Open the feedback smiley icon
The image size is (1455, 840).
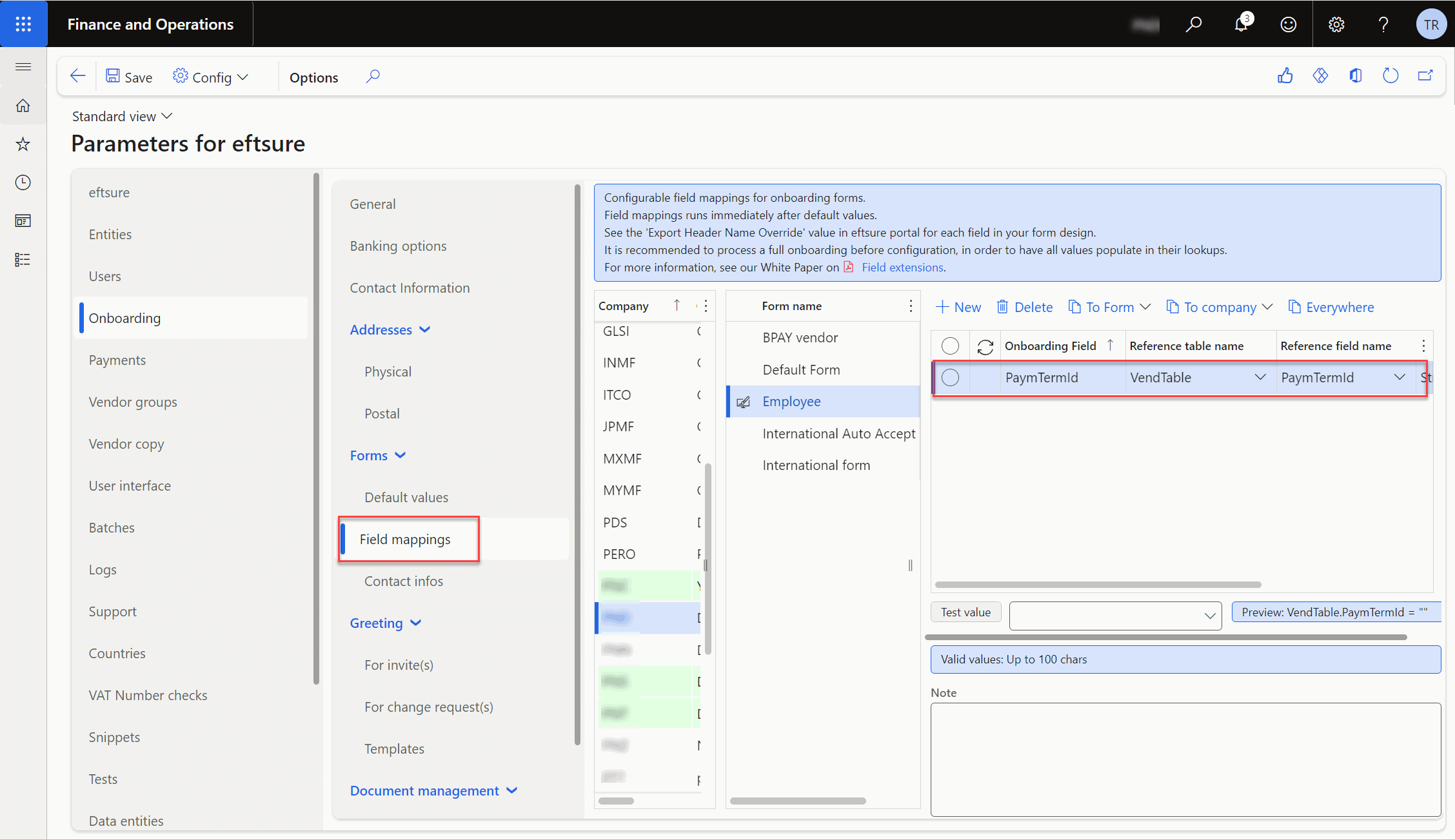1289,24
